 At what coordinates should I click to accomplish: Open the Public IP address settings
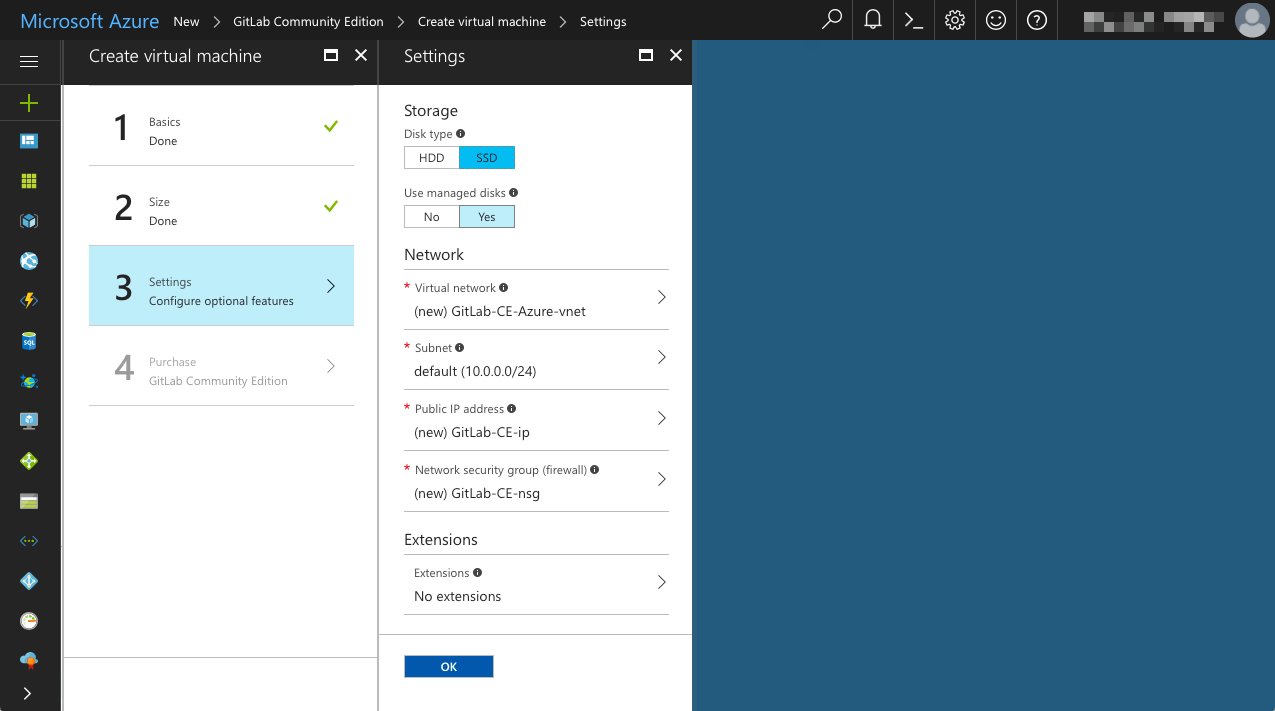tap(662, 419)
